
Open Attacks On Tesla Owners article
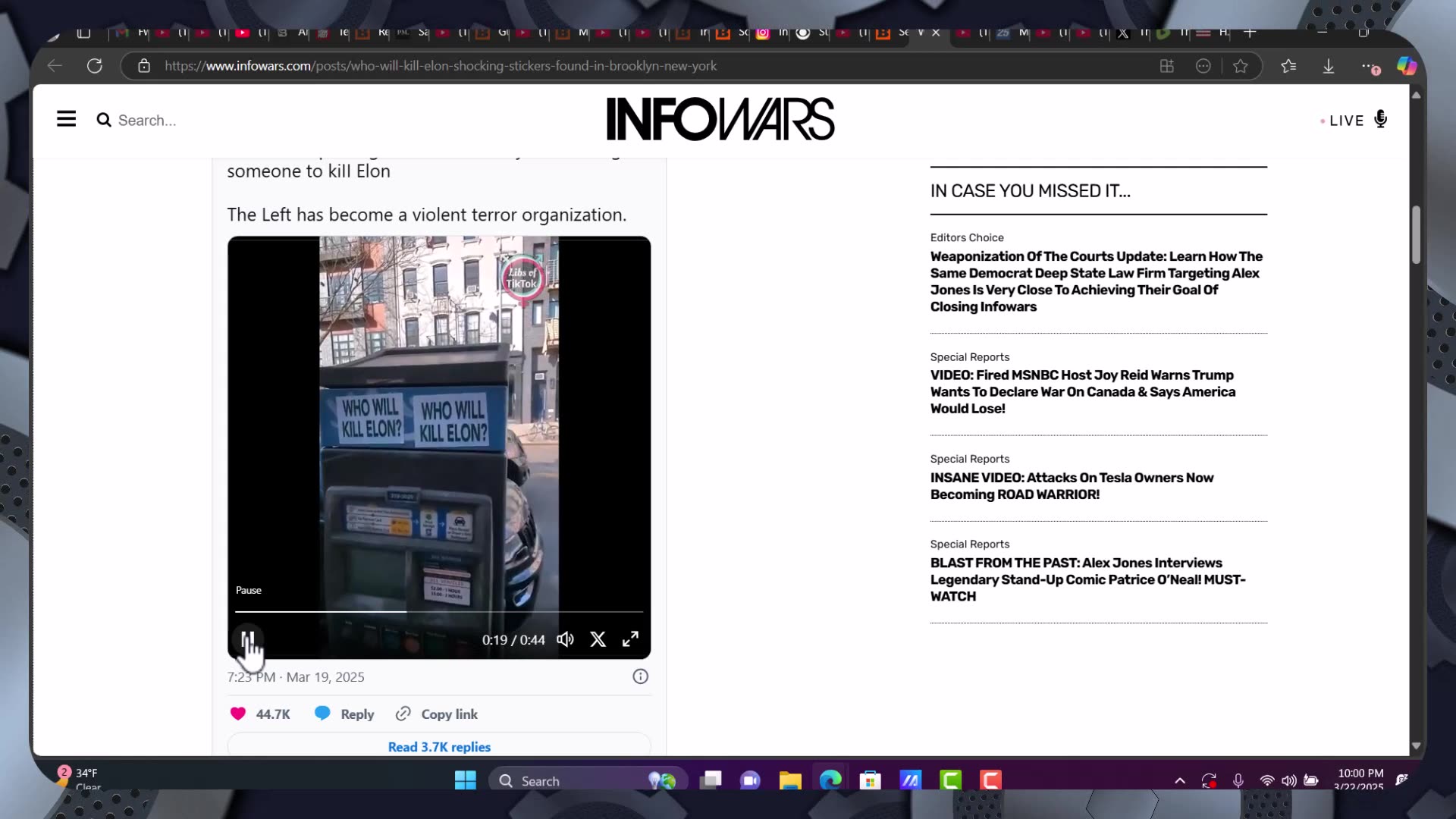point(1072,485)
